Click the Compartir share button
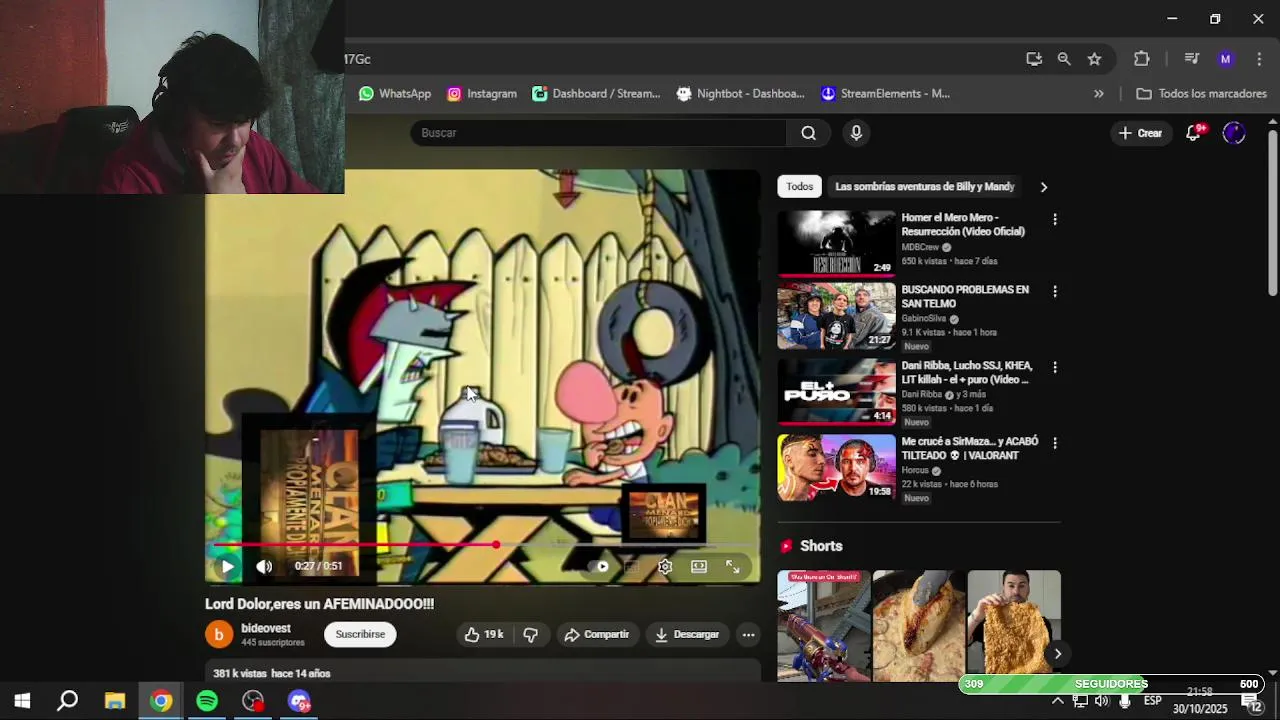This screenshot has width=1280, height=720. tap(596, 634)
